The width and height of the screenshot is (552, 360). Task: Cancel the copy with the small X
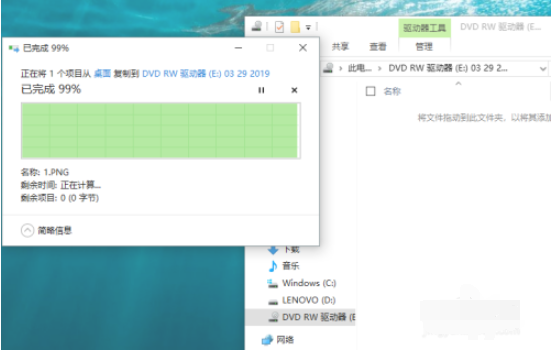(x=294, y=90)
